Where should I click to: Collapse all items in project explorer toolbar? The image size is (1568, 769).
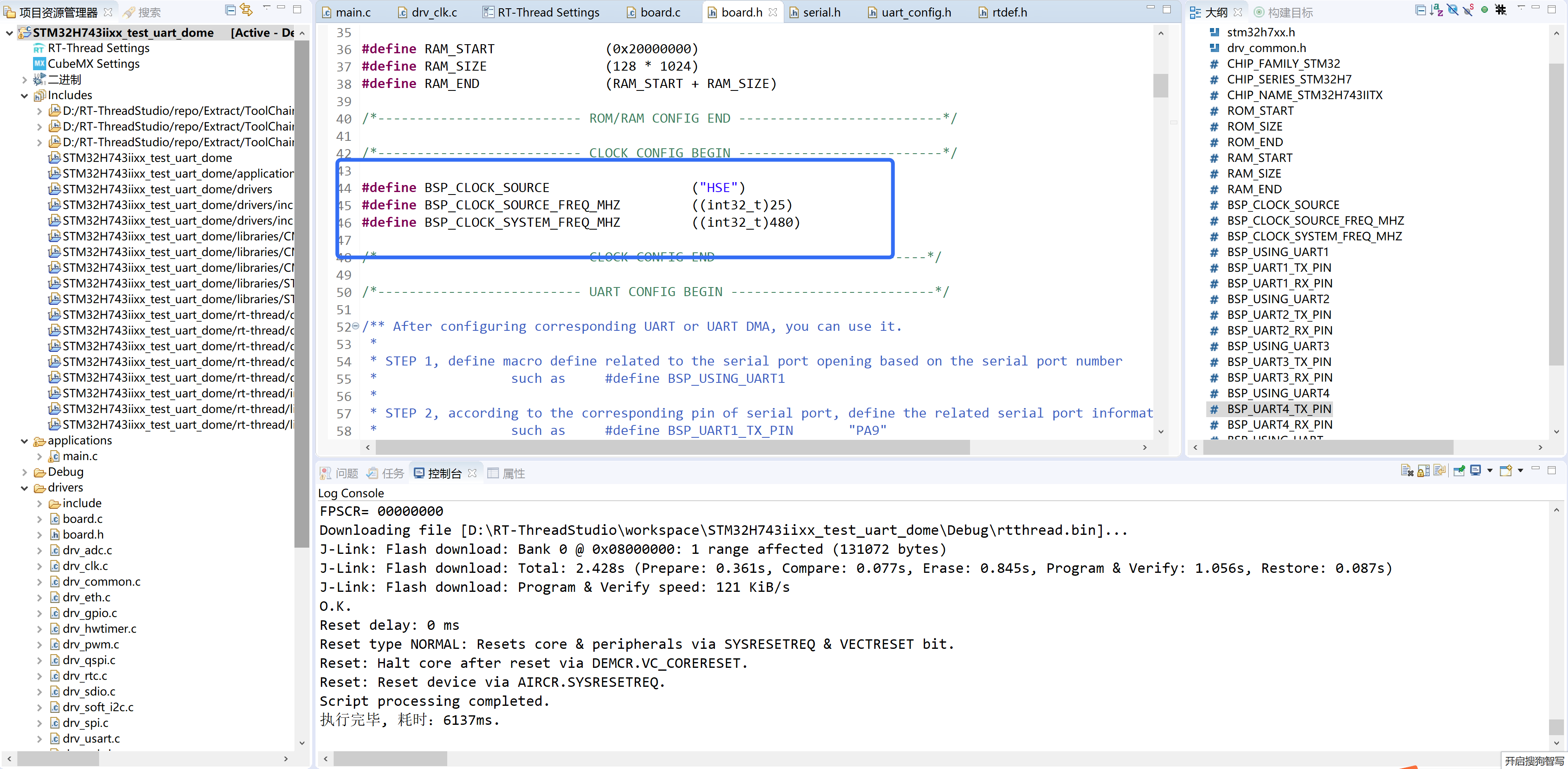click(230, 10)
